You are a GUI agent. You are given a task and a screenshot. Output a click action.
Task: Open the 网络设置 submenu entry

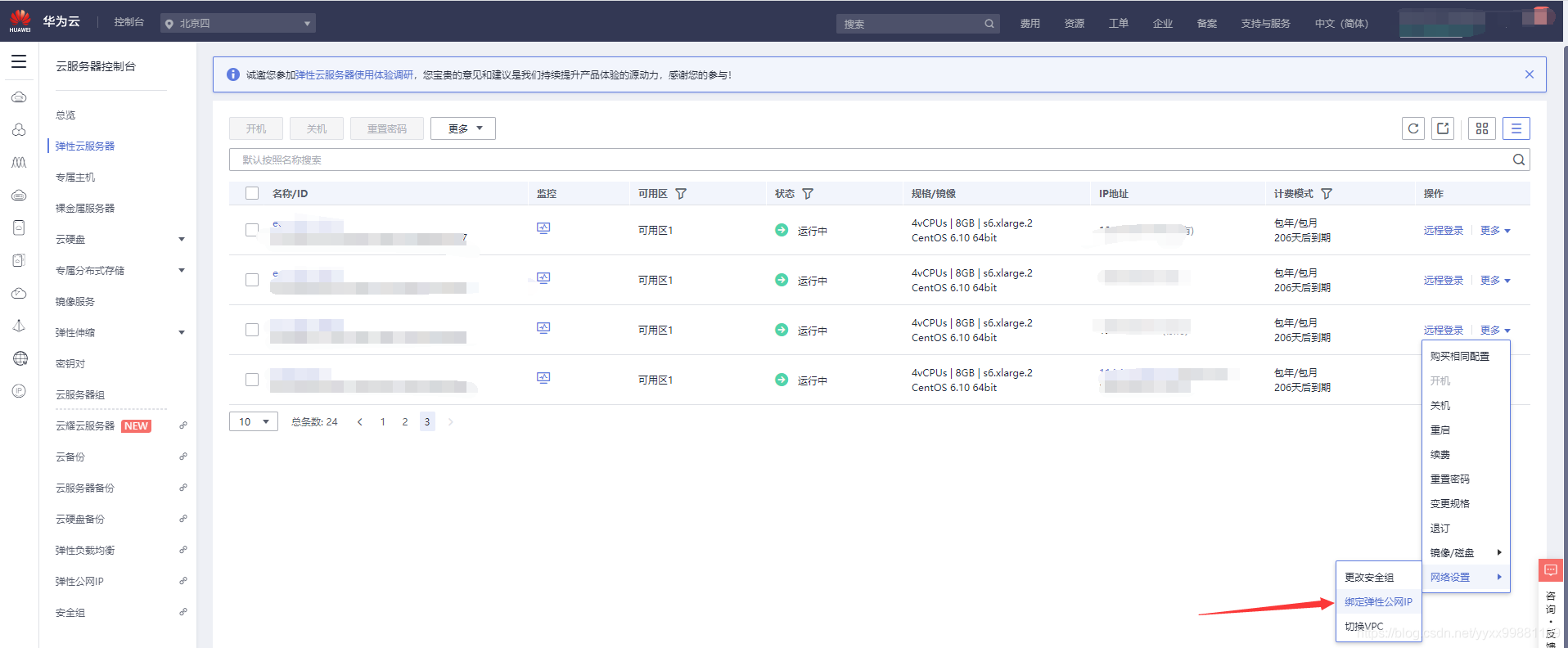click(1466, 578)
